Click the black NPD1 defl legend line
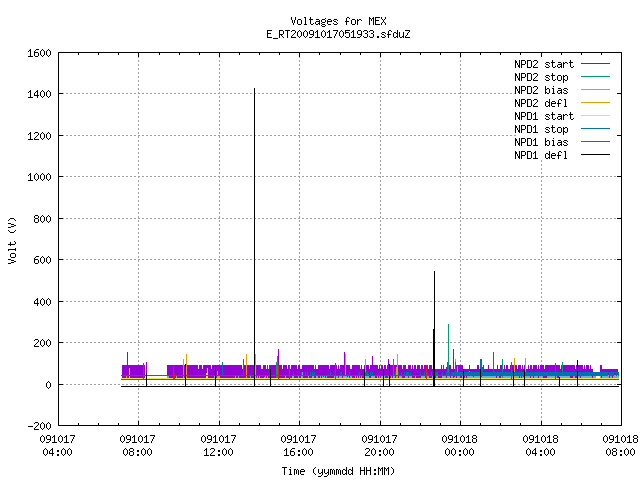Screen dimensions: 640x480 [x=595, y=155]
